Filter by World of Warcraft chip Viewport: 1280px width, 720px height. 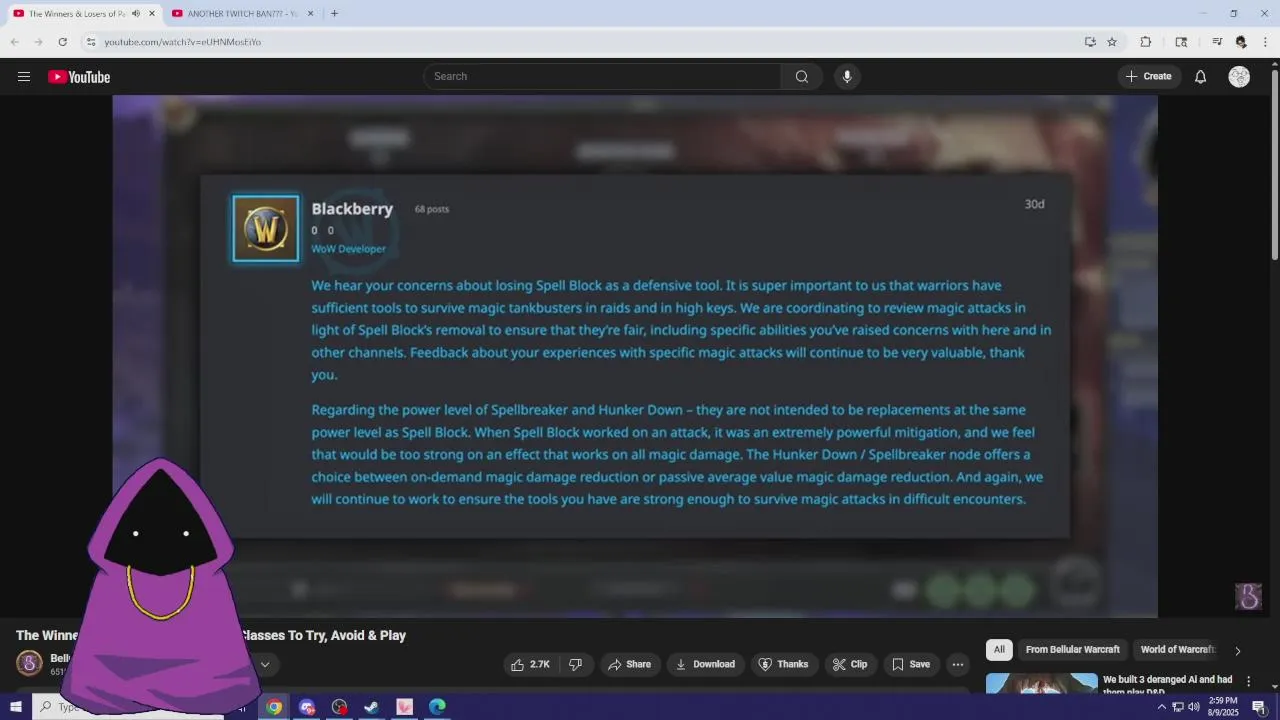coord(1178,650)
